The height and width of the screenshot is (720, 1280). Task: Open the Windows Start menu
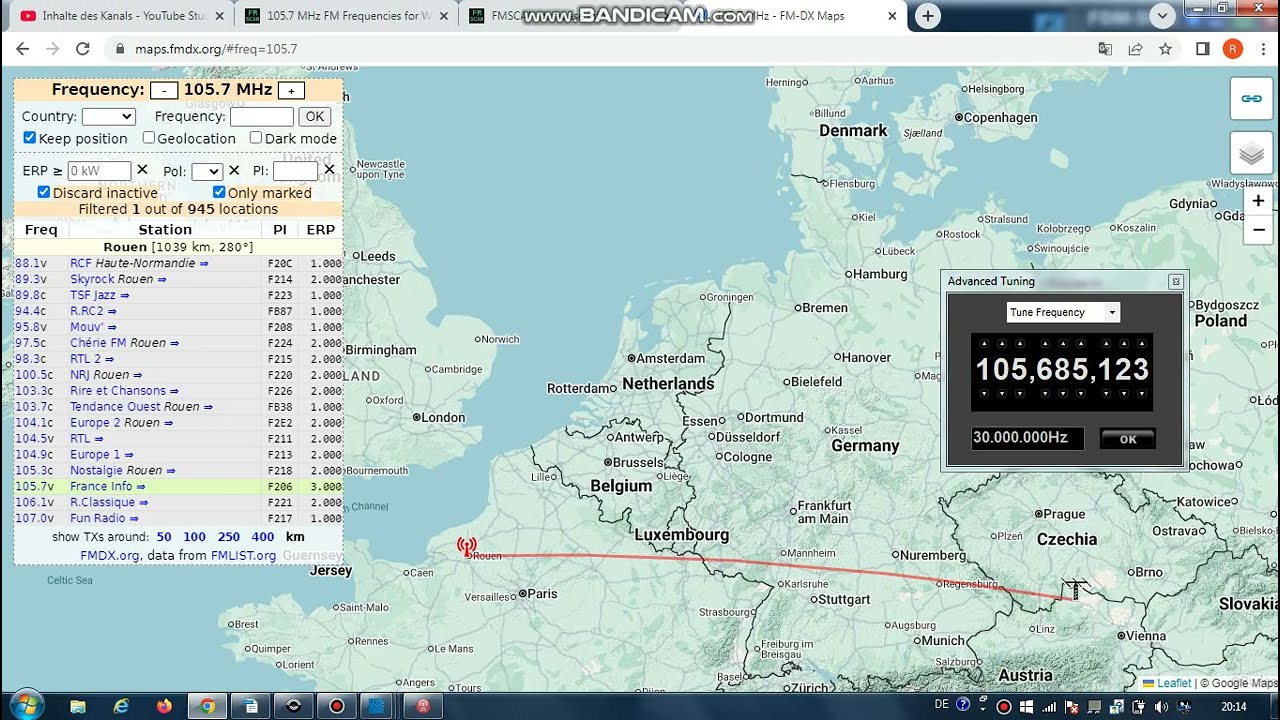click(x=25, y=705)
